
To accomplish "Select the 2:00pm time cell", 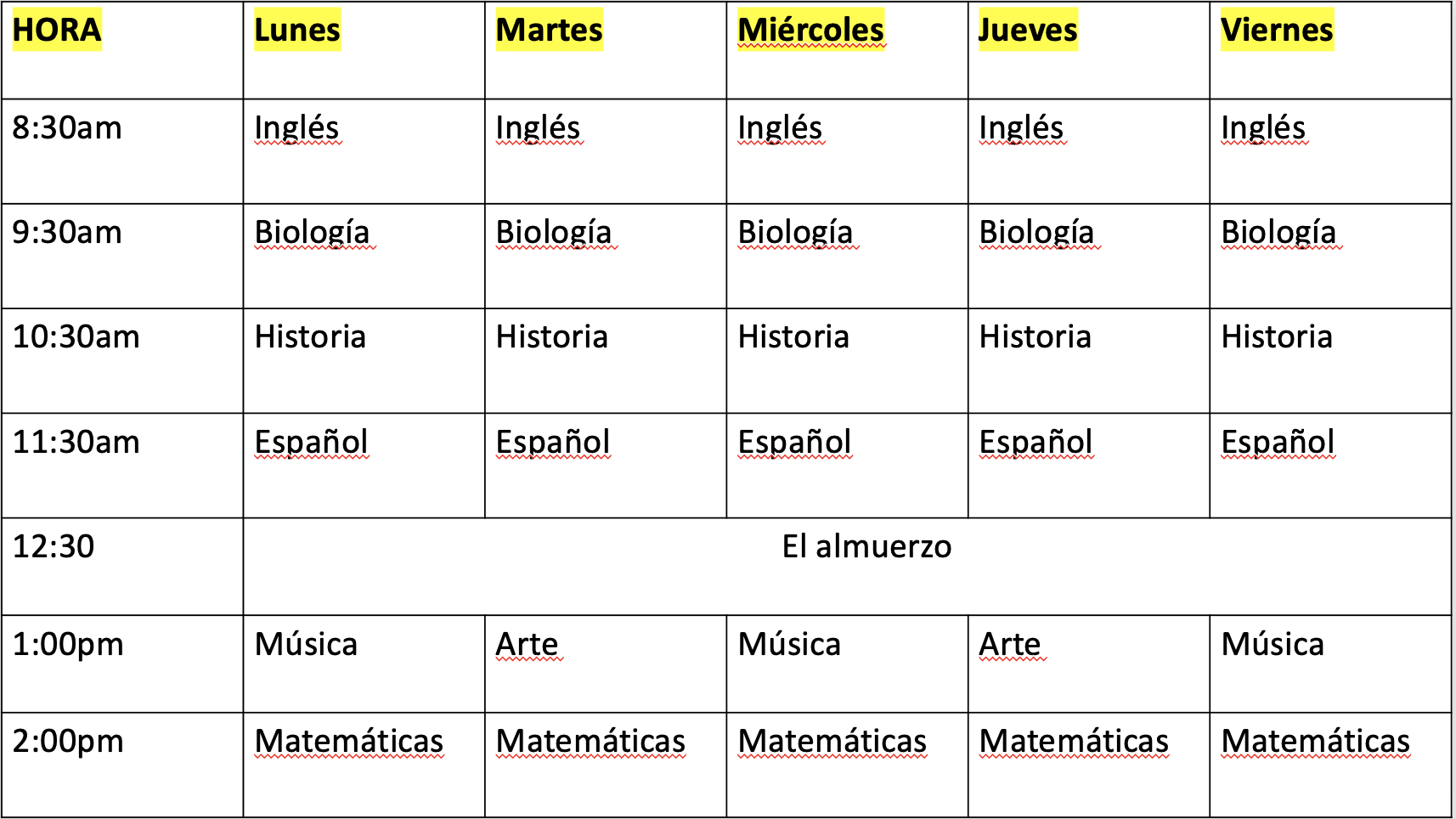I will [x=68, y=741].
